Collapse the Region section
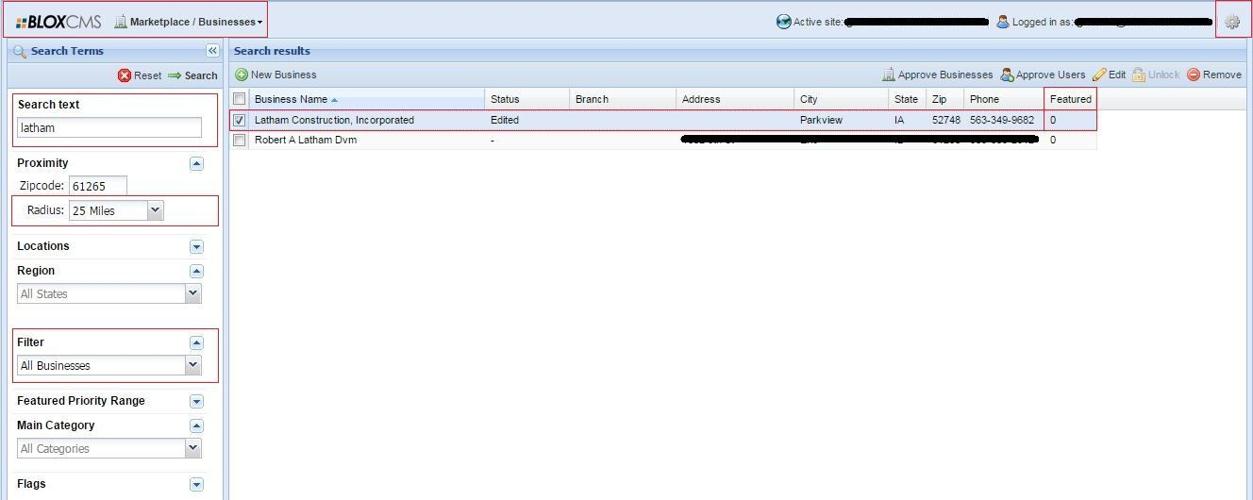This screenshot has height=500, width=1253. pyautogui.click(x=196, y=271)
